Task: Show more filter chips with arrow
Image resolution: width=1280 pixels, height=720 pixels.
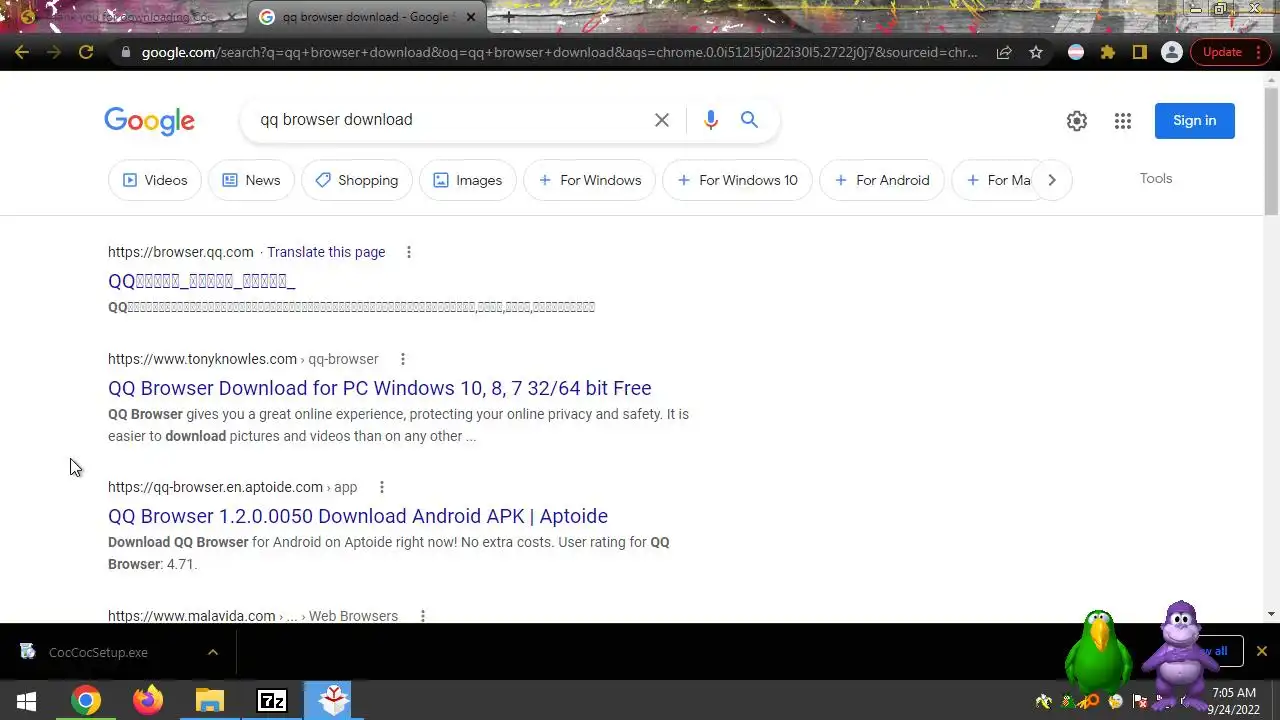Action: tap(1052, 180)
